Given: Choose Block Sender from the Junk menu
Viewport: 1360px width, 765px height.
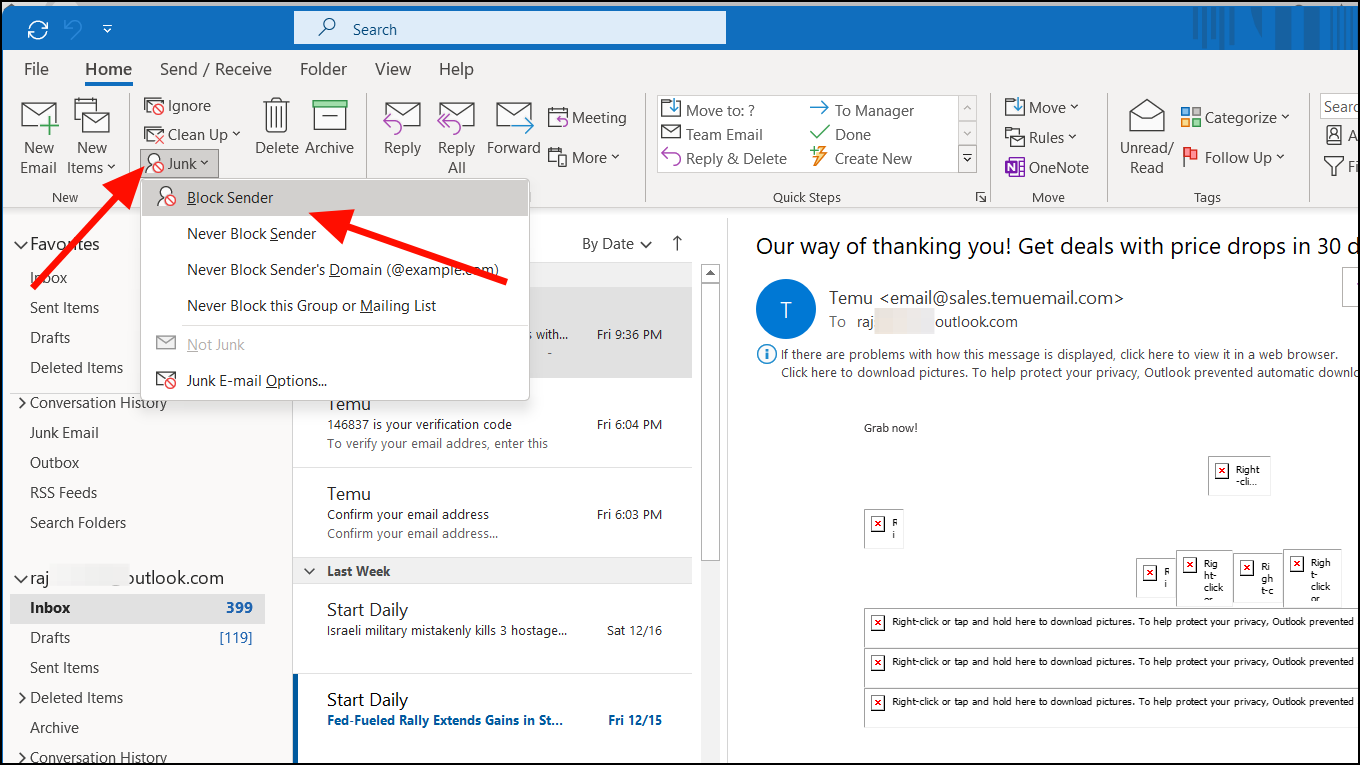Looking at the screenshot, I should (x=228, y=197).
